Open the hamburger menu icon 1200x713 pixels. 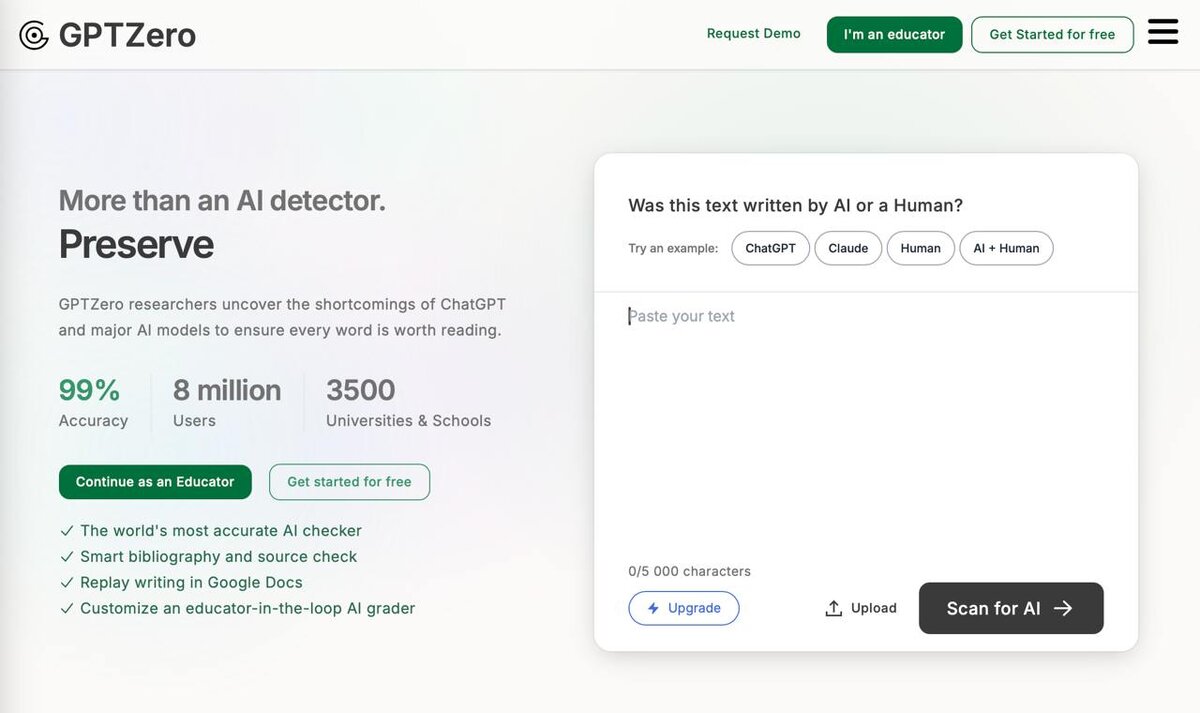click(1163, 32)
